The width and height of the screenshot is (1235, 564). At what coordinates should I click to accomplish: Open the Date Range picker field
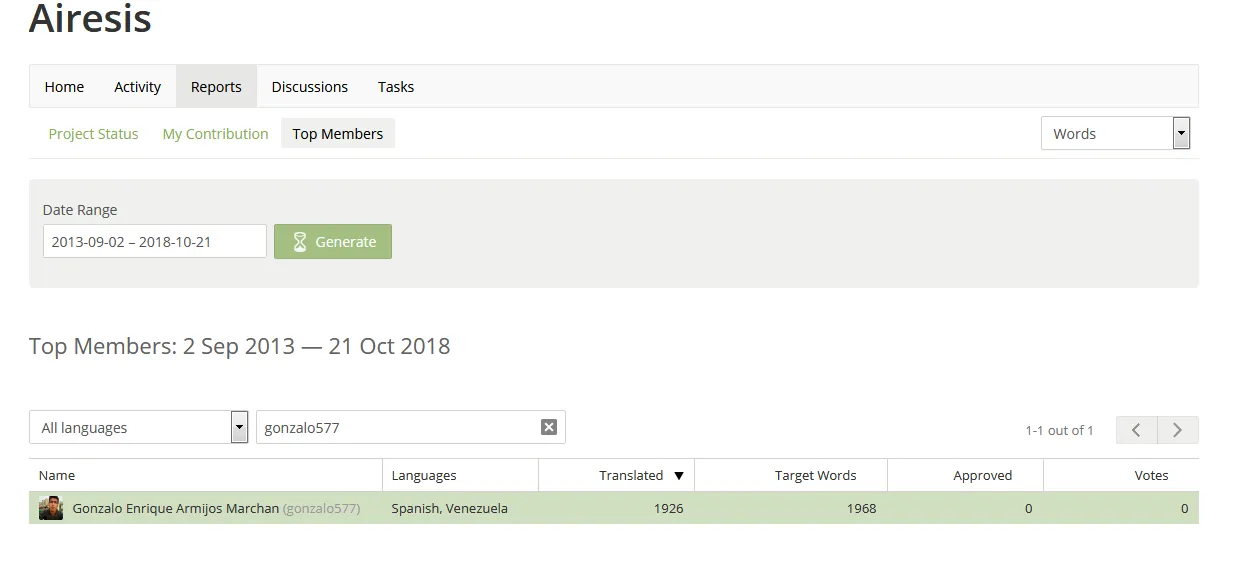(155, 241)
